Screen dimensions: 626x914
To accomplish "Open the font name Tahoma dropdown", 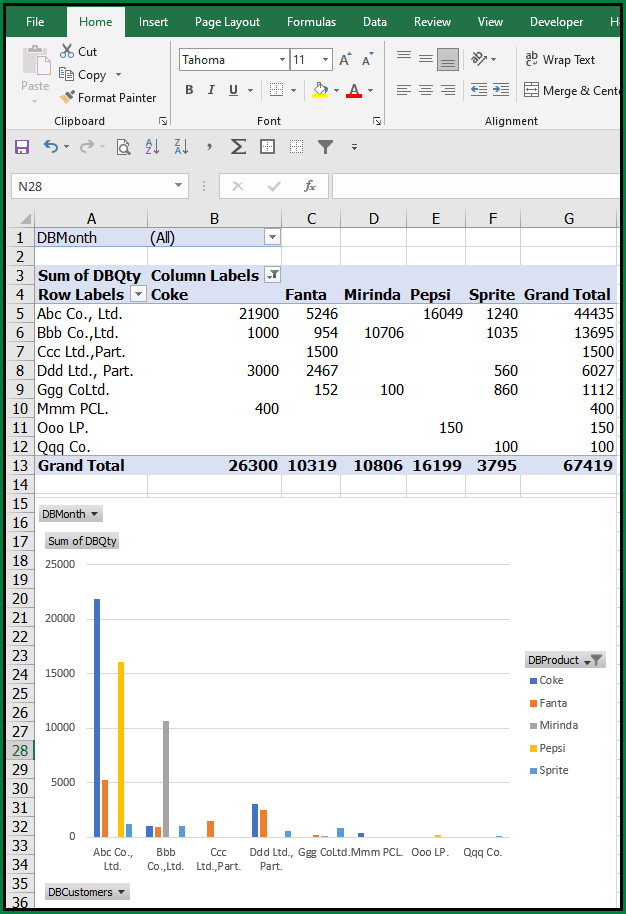I will 282,59.
